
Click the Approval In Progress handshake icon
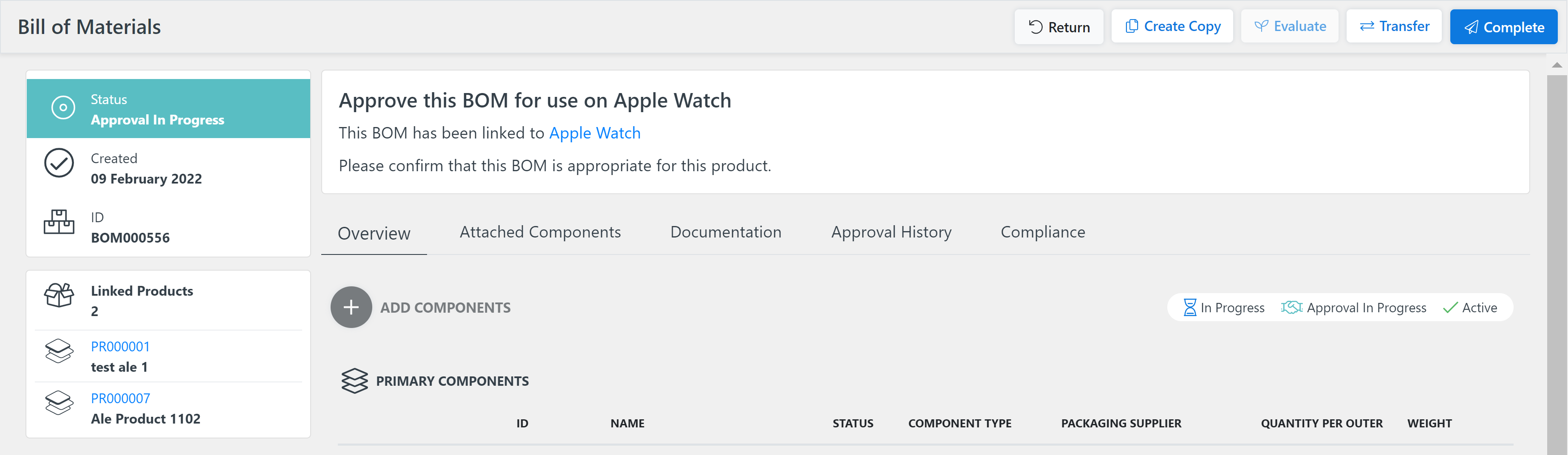pos(1292,307)
